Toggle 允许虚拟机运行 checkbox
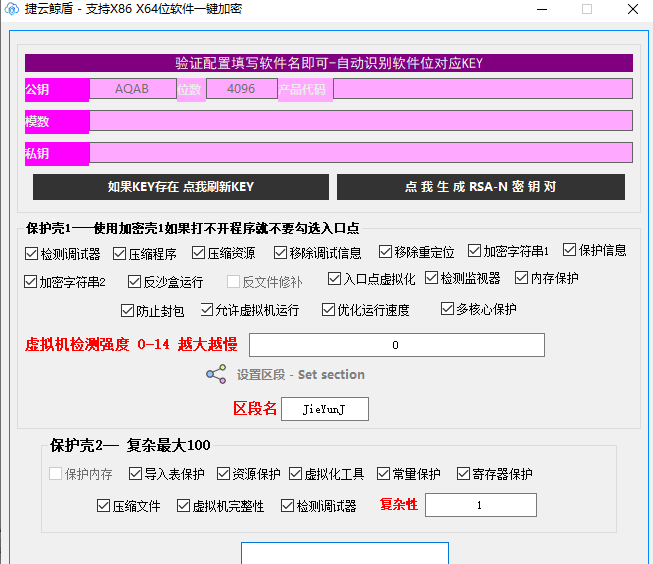This screenshot has height=564, width=653. tap(207, 309)
